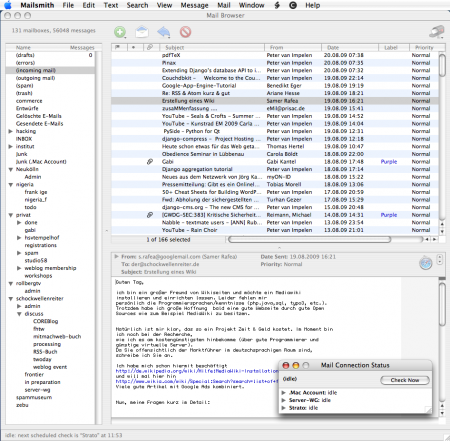
Task: Open the scripts menu icon
Action: coord(277,5)
